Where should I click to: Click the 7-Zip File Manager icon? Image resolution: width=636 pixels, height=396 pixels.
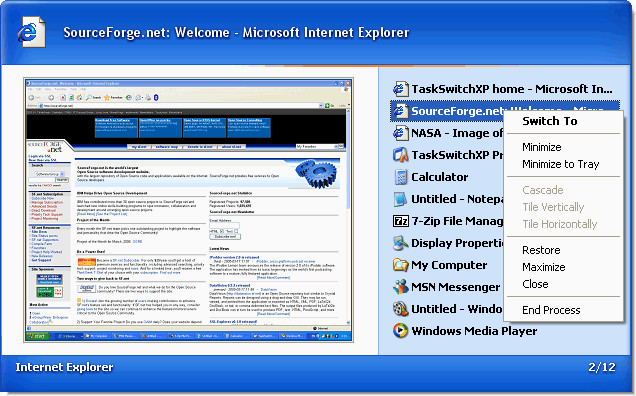[400, 221]
